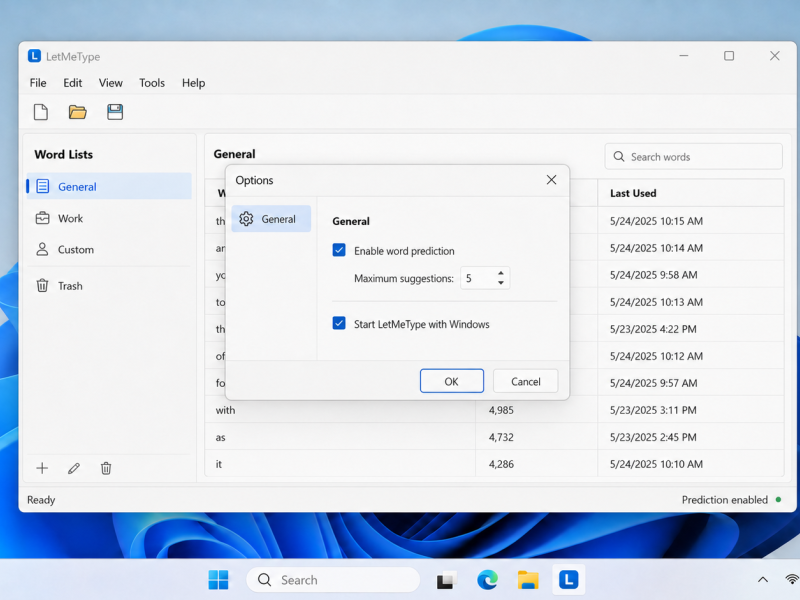Open the Windows Start menu
Screen dimensions: 800x600
[218, 580]
